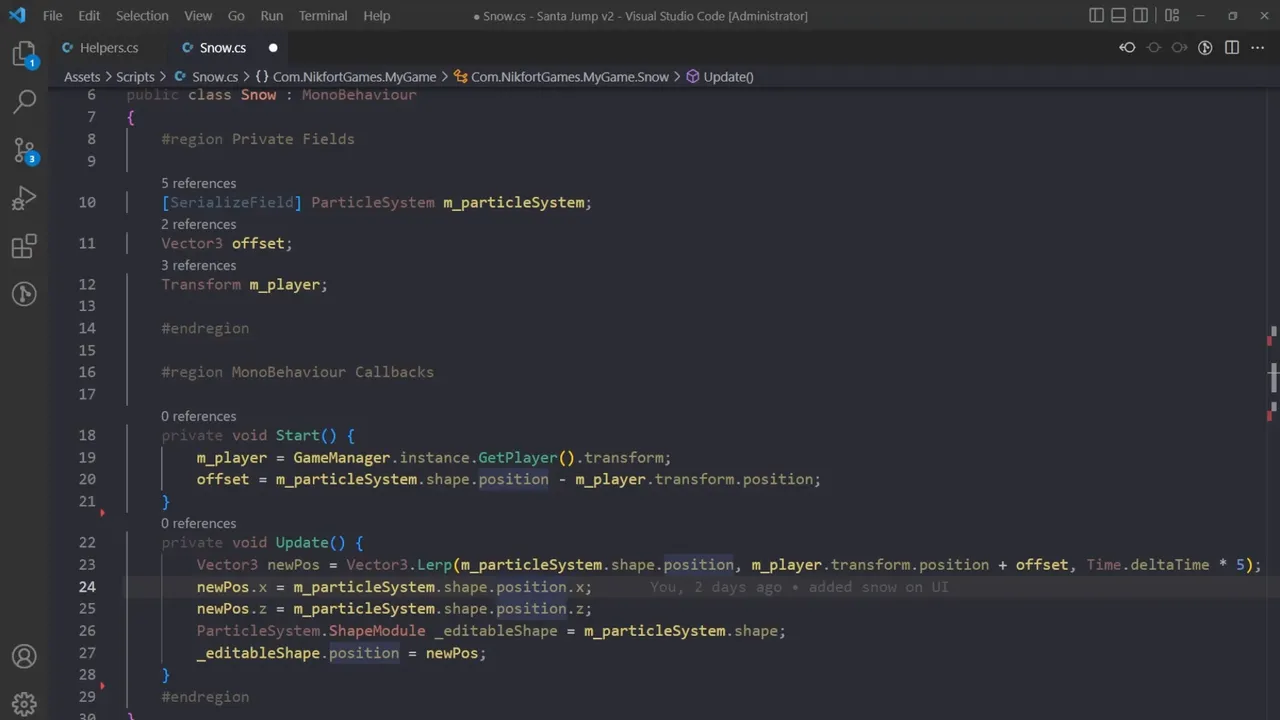Screen dimensions: 1280x720
Task: Expand the Com.NikfortGames.MyGame.Snow class breadcrumb
Action: pos(561,76)
